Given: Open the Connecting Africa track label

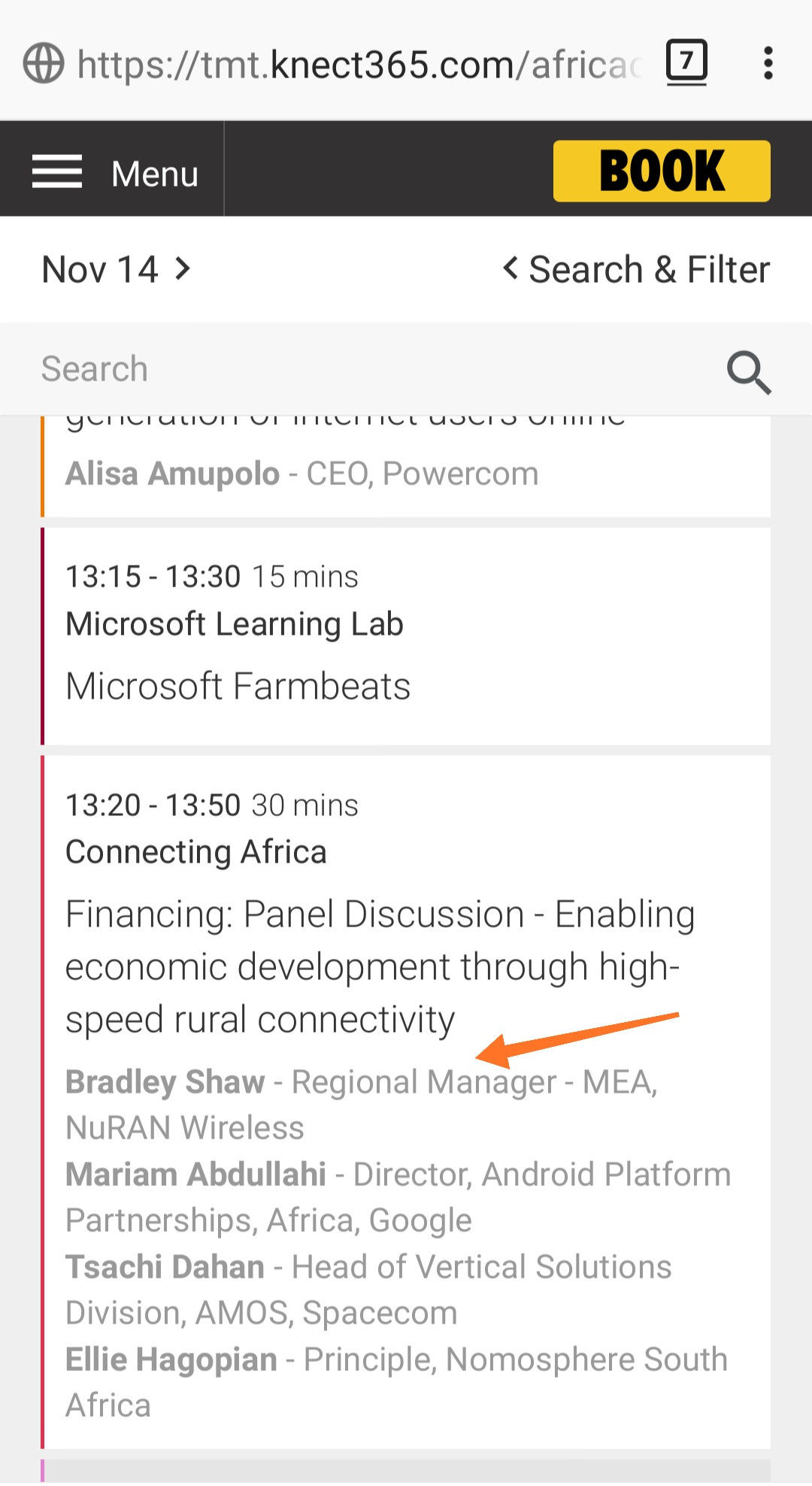Looking at the screenshot, I should (x=196, y=852).
